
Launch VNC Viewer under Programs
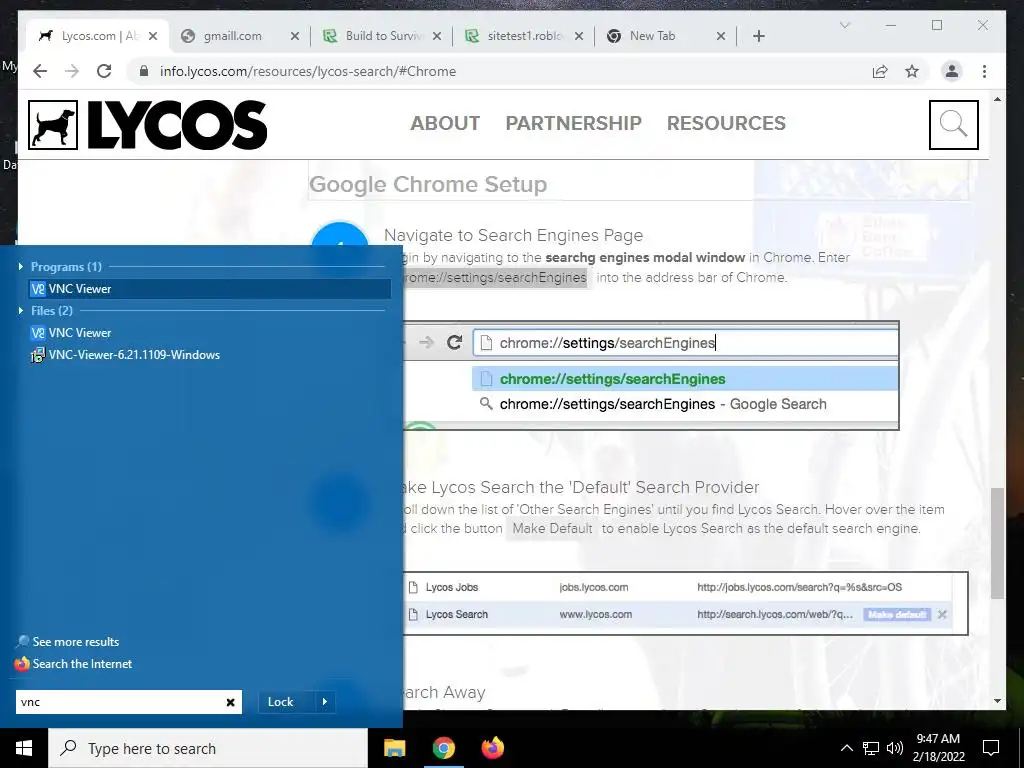[210, 289]
